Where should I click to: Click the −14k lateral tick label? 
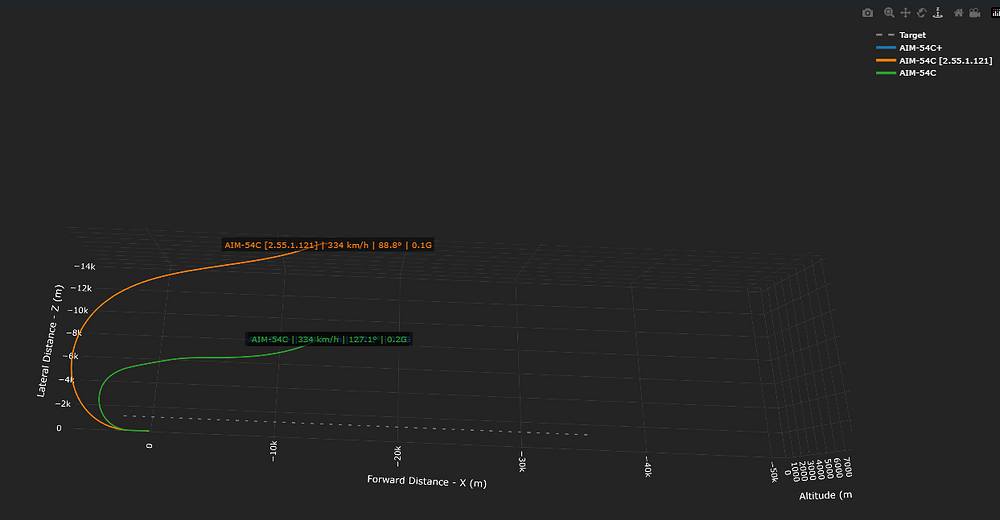point(85,267)
